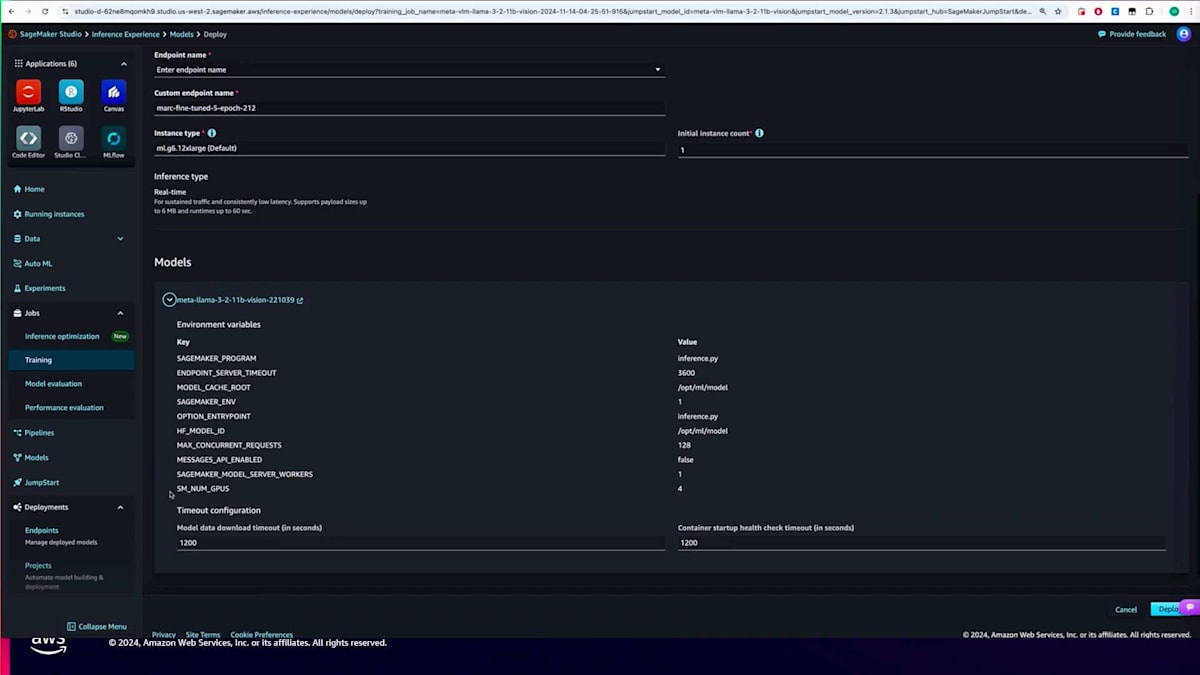1200x675 pixels.
Task: Click the red Opera-style extension icon
Action: [1098, 11]
